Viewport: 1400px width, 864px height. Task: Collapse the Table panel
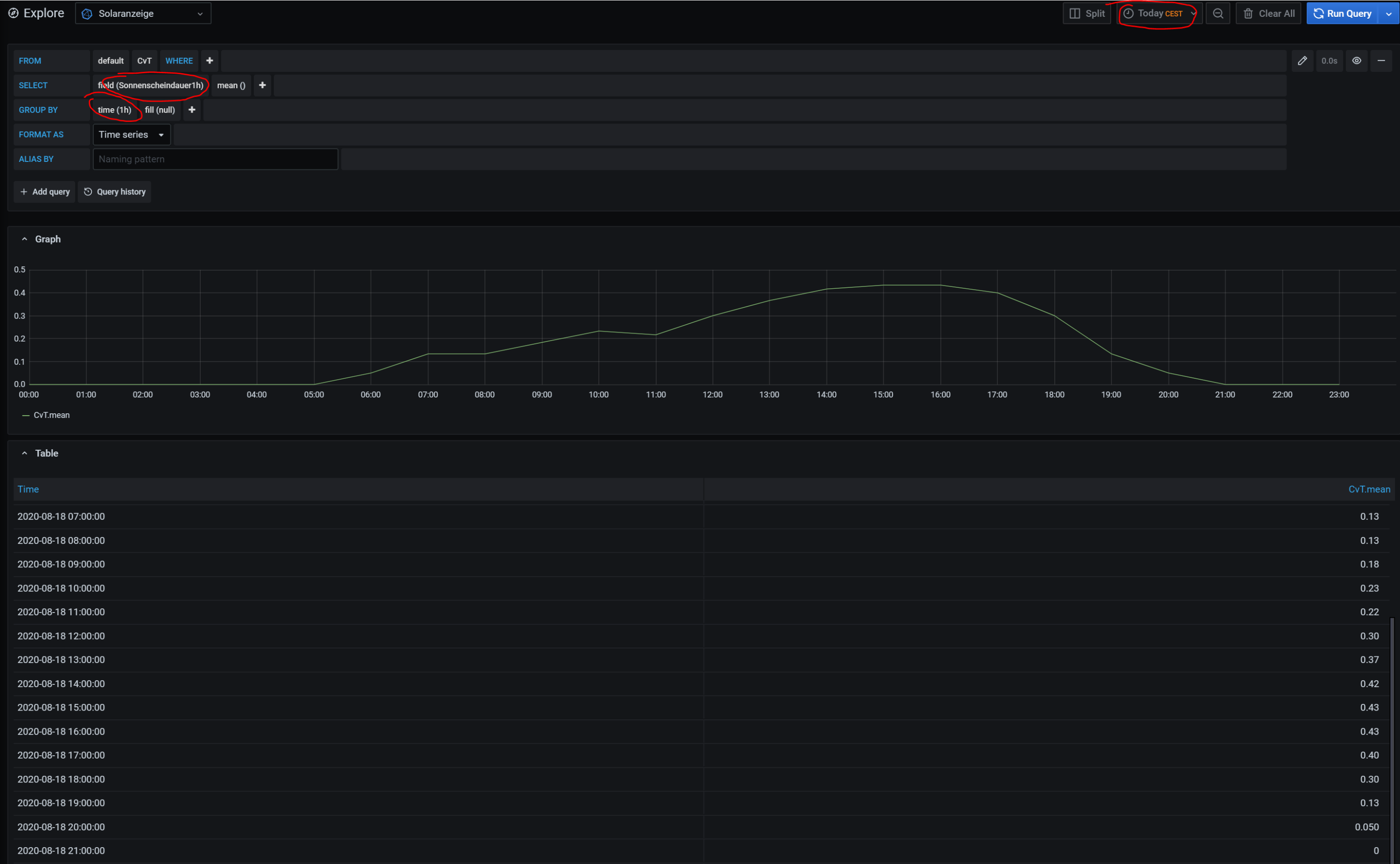(25, 453)
